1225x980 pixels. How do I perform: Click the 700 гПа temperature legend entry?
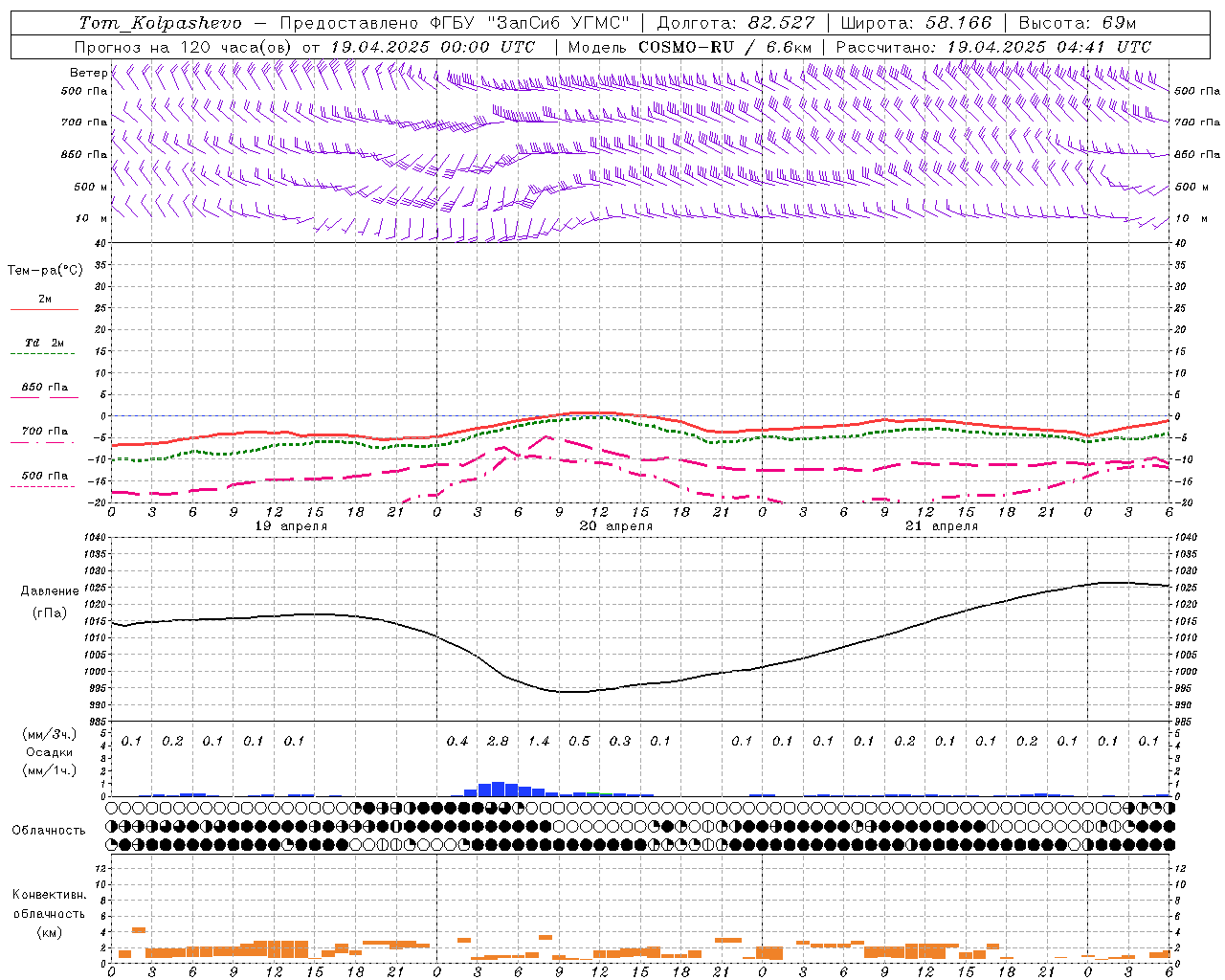44,432
